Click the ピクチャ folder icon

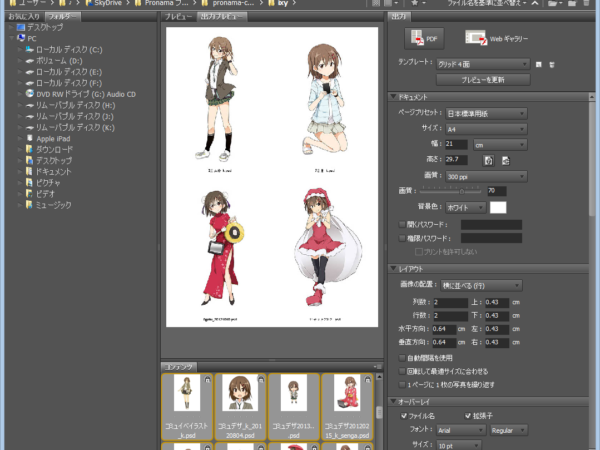pyautogui.click(x=29, y=183)
